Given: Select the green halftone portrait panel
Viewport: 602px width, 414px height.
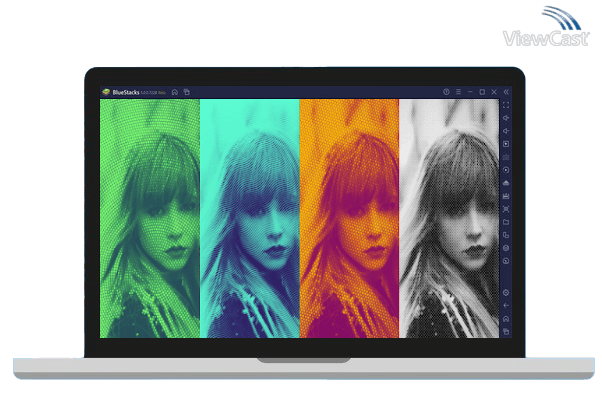Looking at the screenshot, I should tap(150, 218).
